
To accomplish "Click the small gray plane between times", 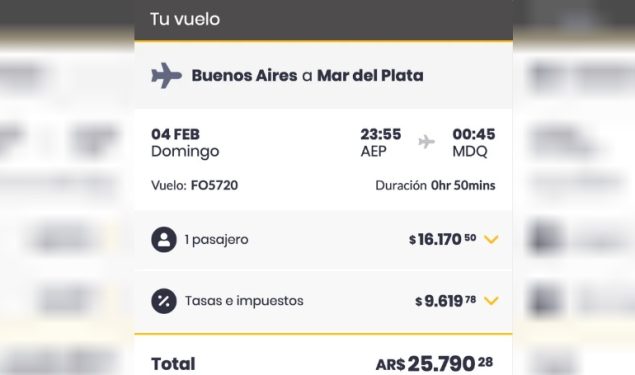I will tap(426, 142).
